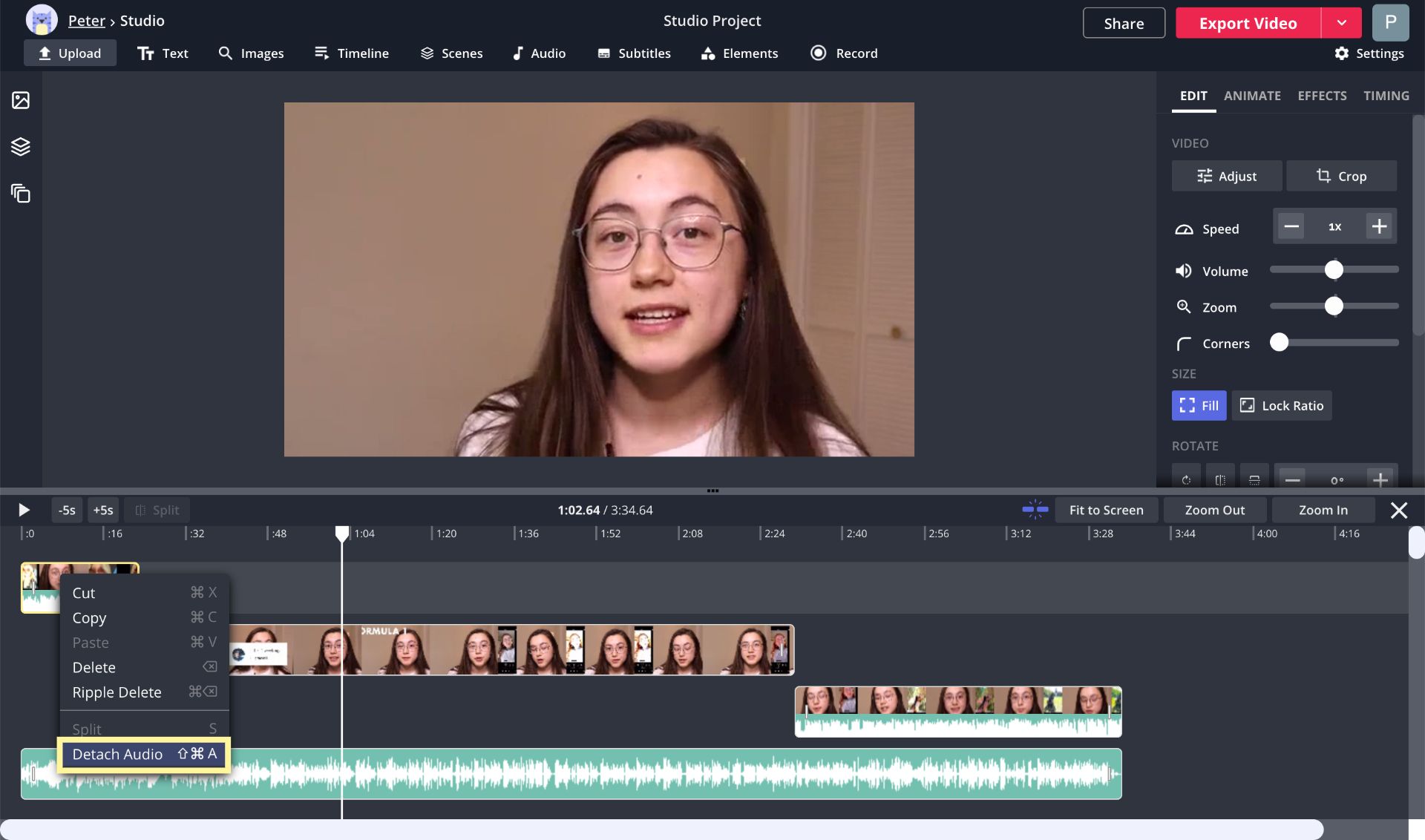Click the Crop tool button
Image resolution: width=1425 pixels, height=840 pixels.
coord(1341,176)
